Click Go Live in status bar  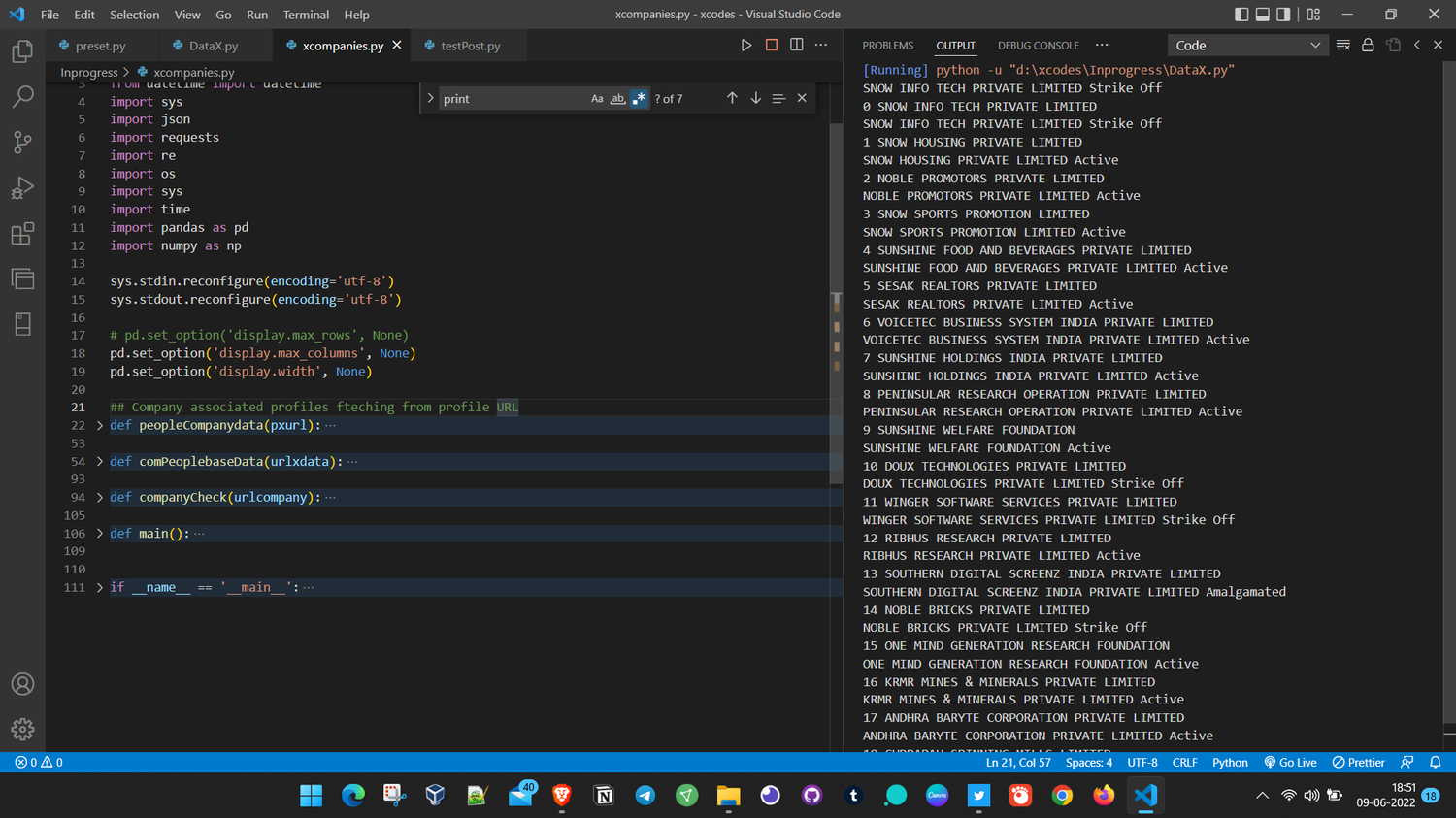1290,763
